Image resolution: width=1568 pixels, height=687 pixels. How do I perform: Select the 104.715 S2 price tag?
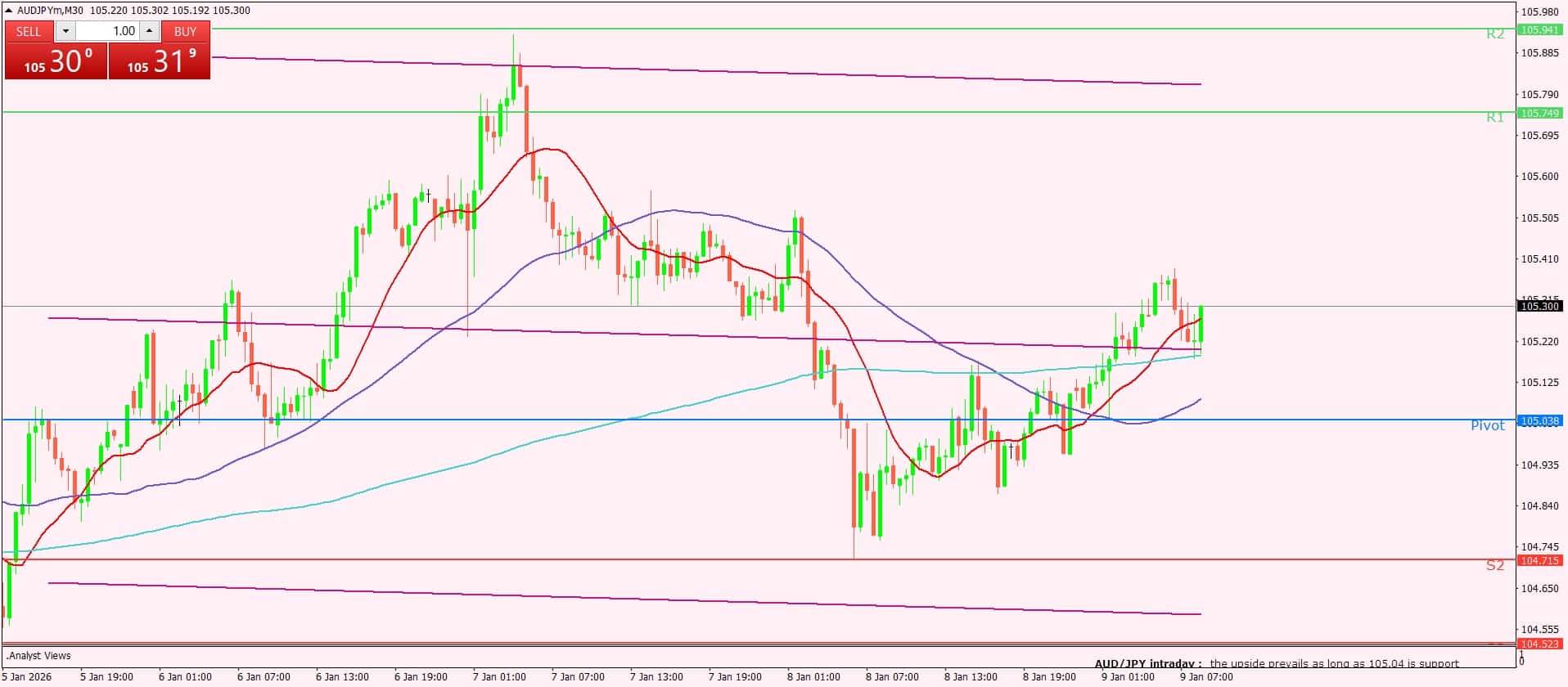click(x=1539, y=561)
